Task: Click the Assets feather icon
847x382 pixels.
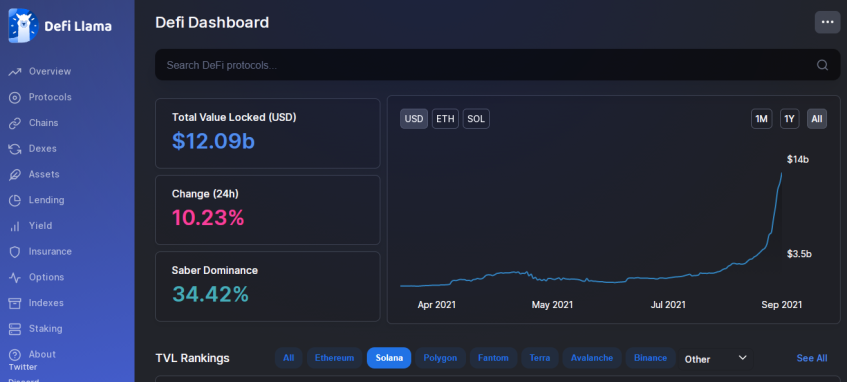Action: [15, 175]
